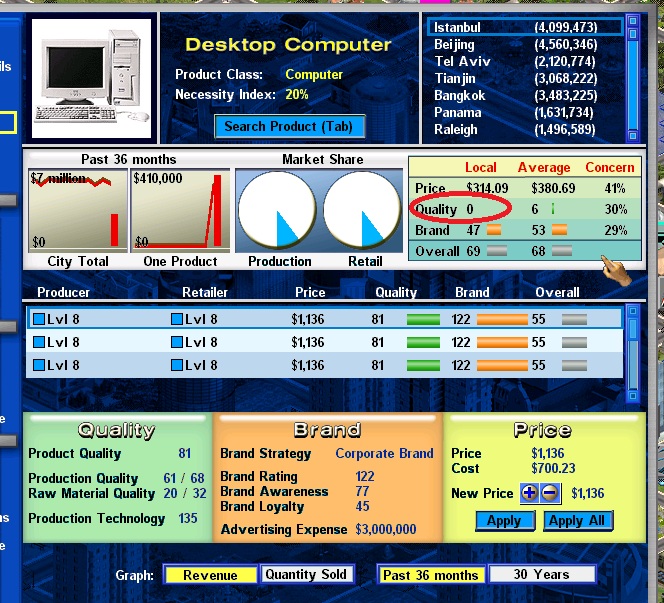Click Corporate Brand strategy value

(385, 453)
